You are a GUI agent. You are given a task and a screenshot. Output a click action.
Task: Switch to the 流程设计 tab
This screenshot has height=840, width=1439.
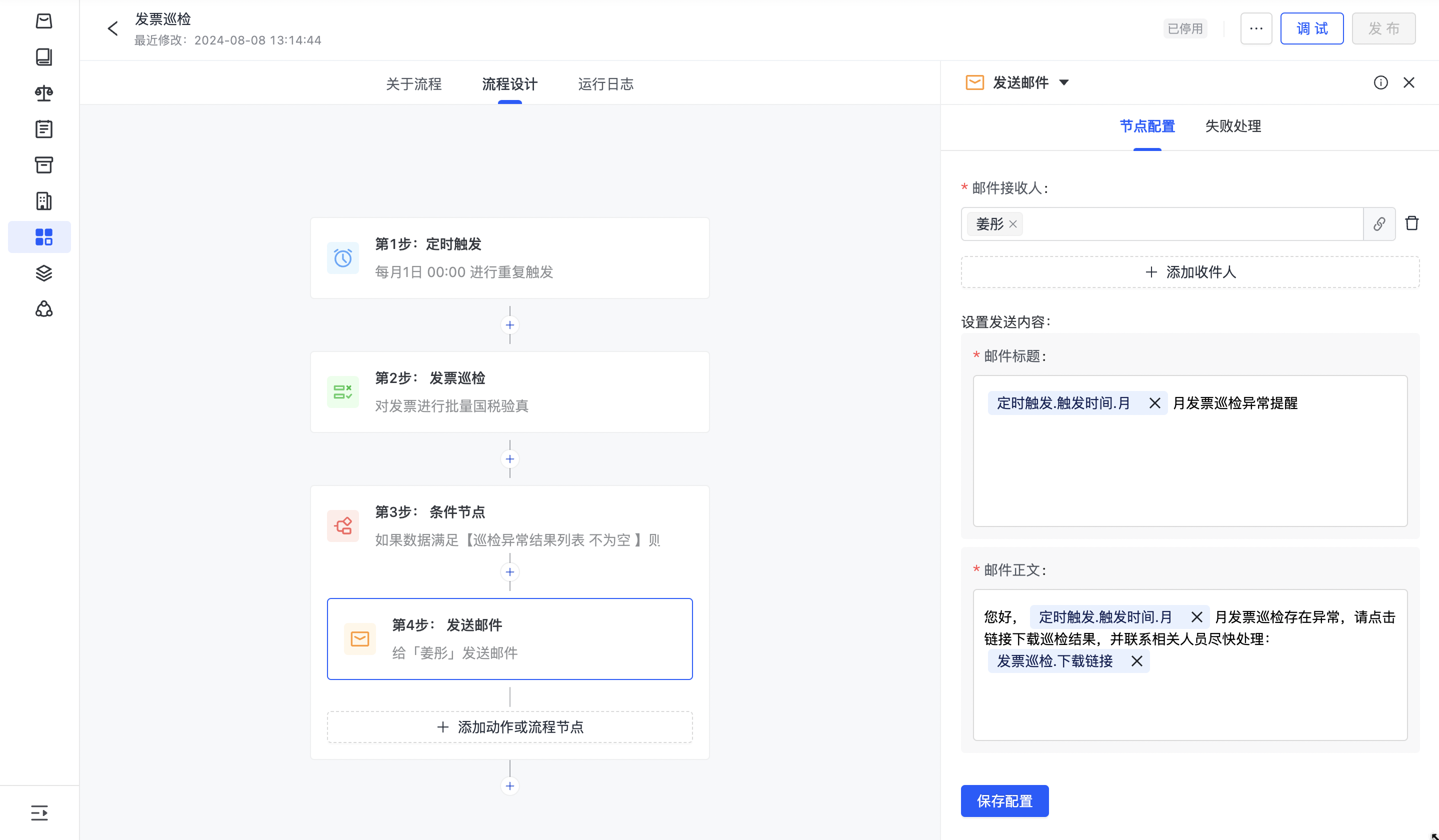509,84
